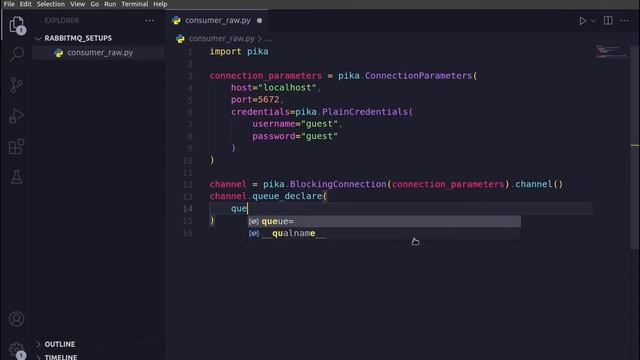This screenshot has width=640, height=360.
Task: Open run options dropdown beside play button
Action: tap(593, 21)
